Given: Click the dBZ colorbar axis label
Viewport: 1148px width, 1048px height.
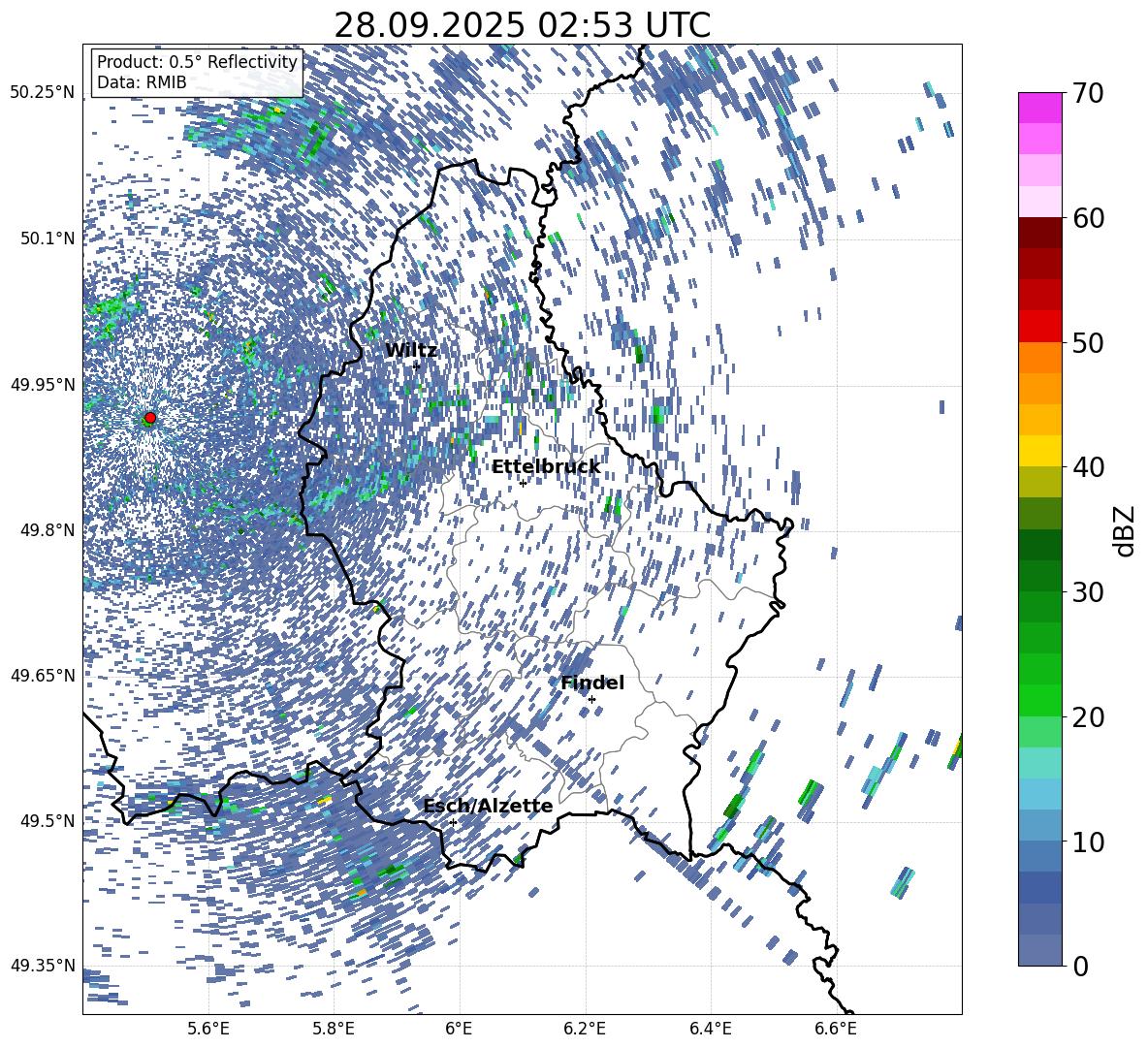Looking at the screenshot, I should pos(1126,530).
